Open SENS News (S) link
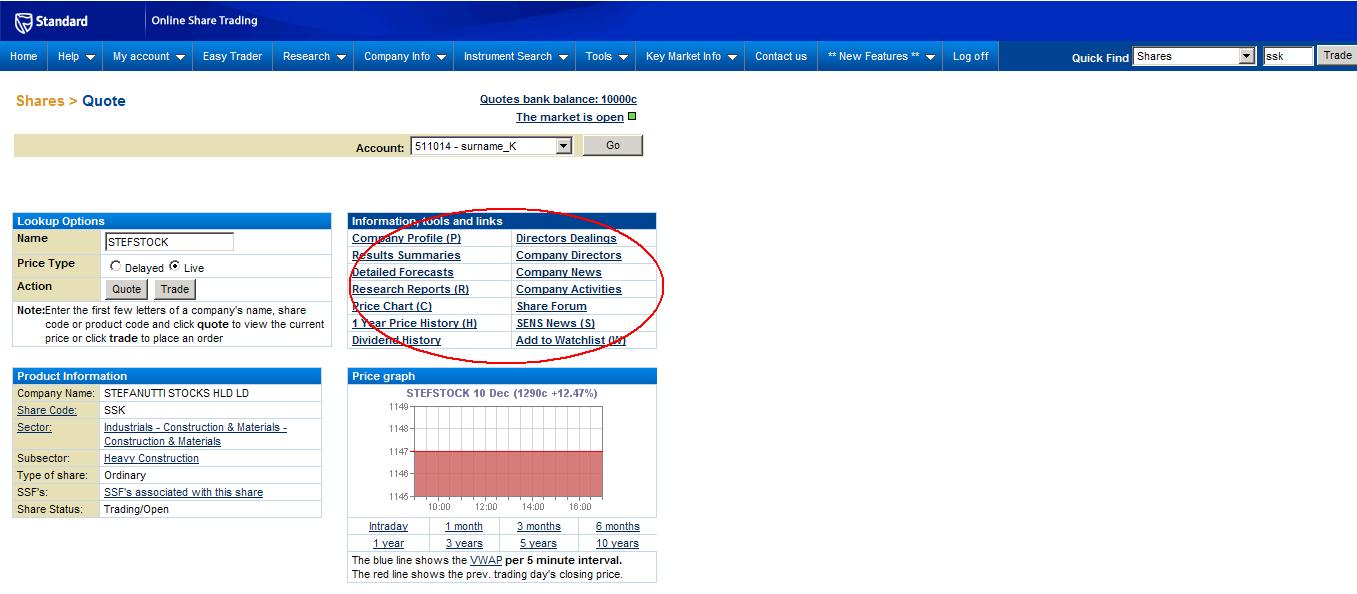The height and width of the screenshot is (594, 1357). click(555, 323)
